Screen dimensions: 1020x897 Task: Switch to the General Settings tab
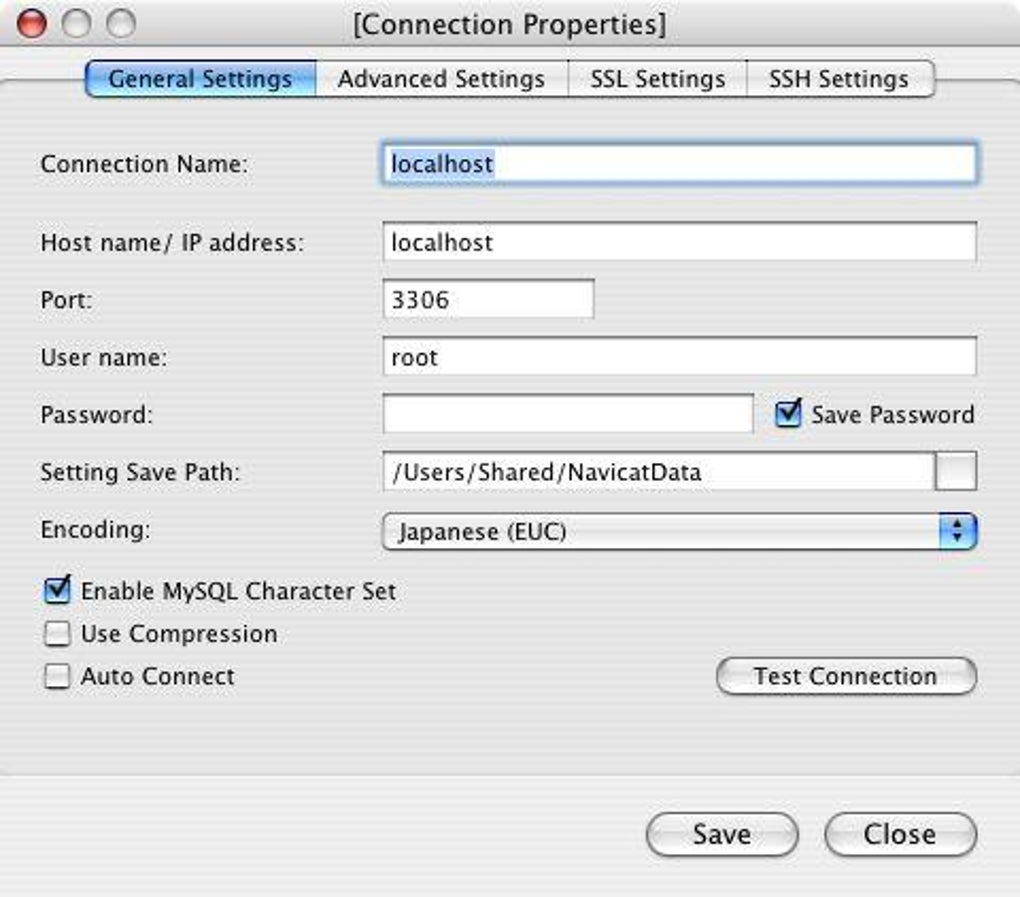coord(200,79)
